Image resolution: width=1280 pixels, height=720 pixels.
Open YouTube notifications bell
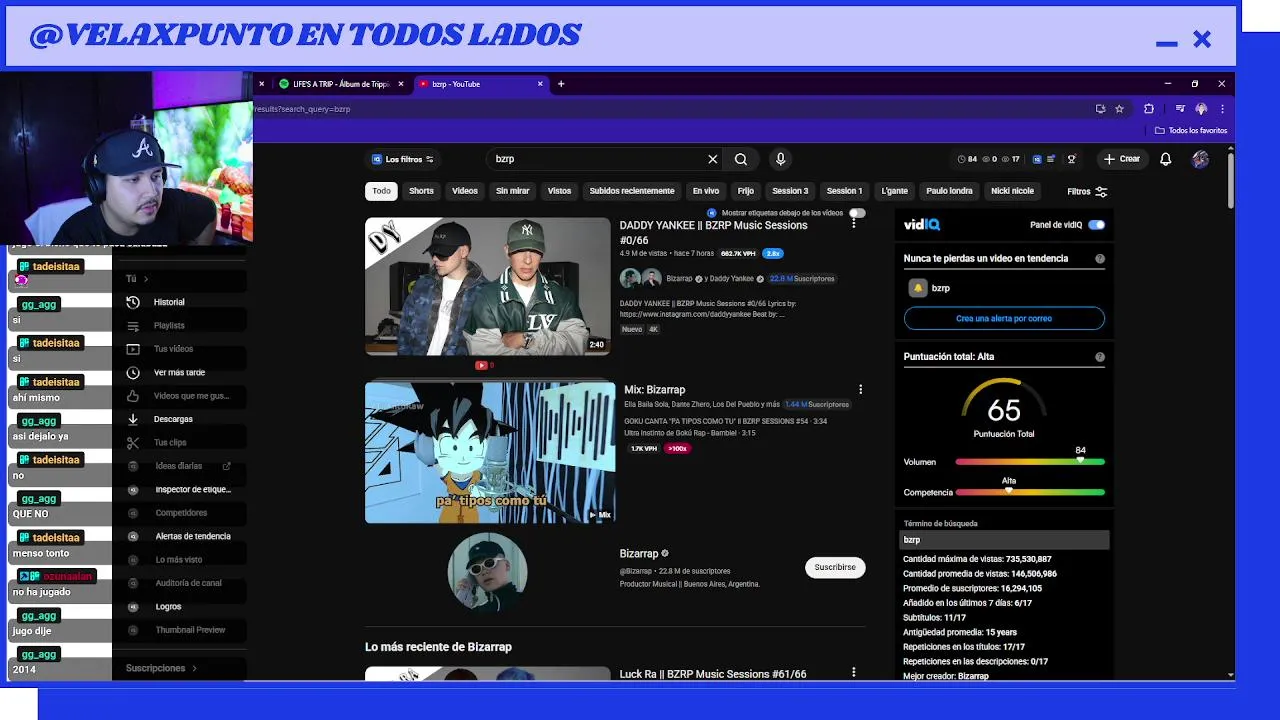click(x=1166, y=159)
